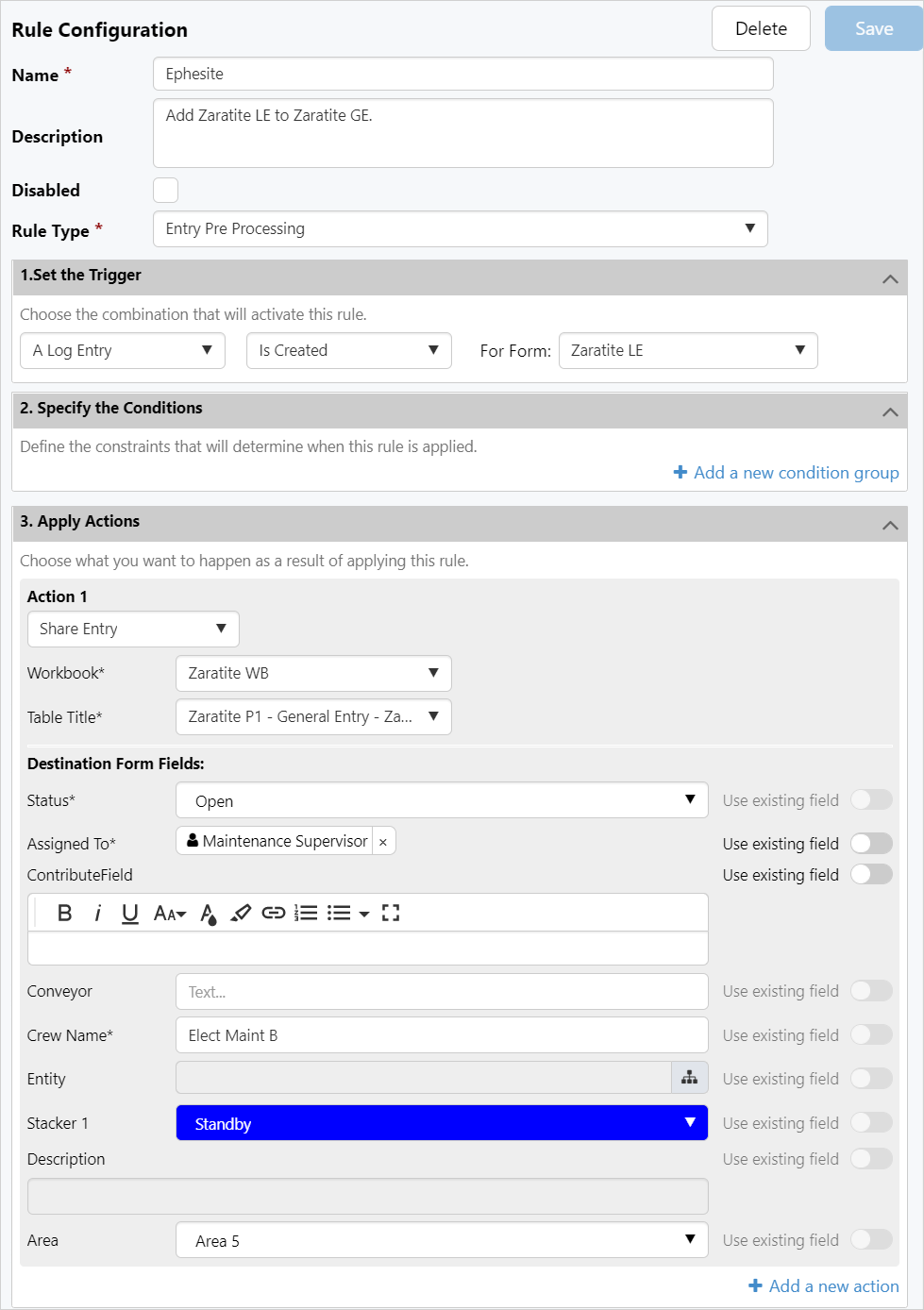Open the text color picker
The image size is (924, 1310).
pyautogui.click(x=209, y=913)
